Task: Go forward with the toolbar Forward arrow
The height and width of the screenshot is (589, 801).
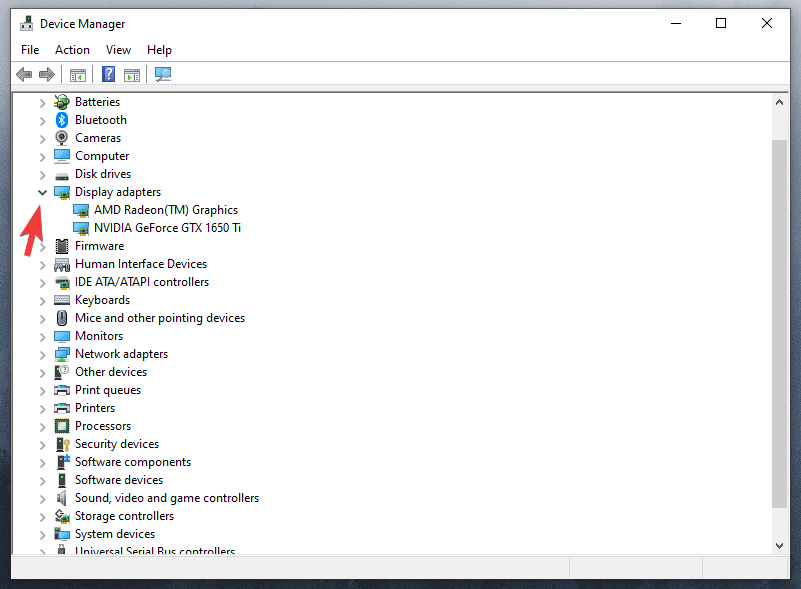Action: pos(47,75)
